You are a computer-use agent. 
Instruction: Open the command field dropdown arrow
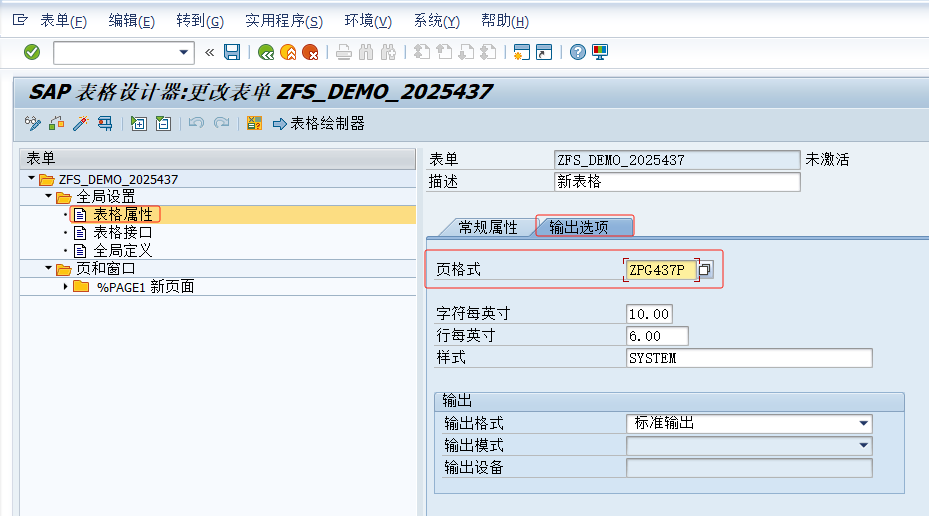point(184,53)
